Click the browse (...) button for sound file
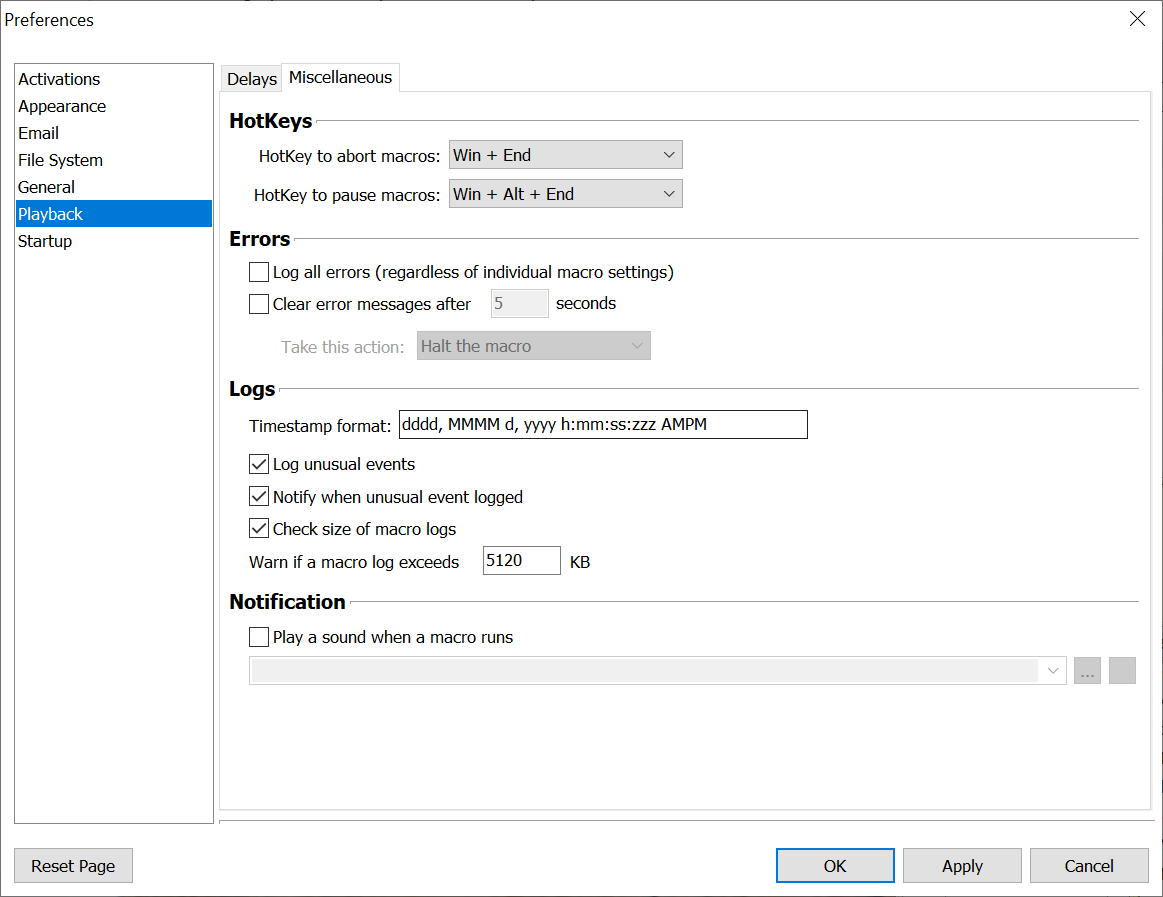This screenshot has width=1163, height=897. coord(1087,671)
